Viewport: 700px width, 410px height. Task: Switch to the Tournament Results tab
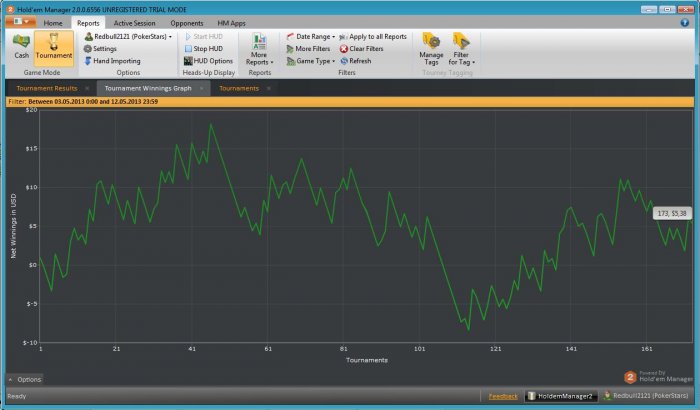pos(47,88)
